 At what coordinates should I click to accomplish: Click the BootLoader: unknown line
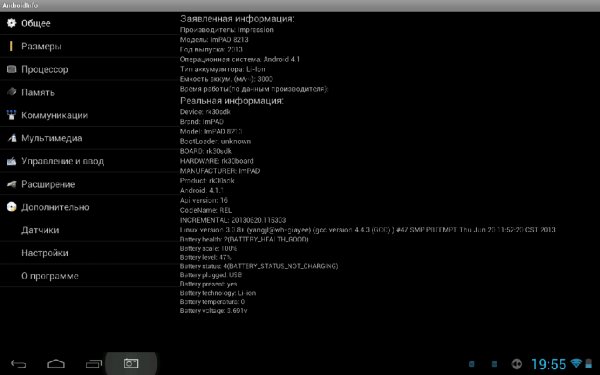click(x=215, y=141)
